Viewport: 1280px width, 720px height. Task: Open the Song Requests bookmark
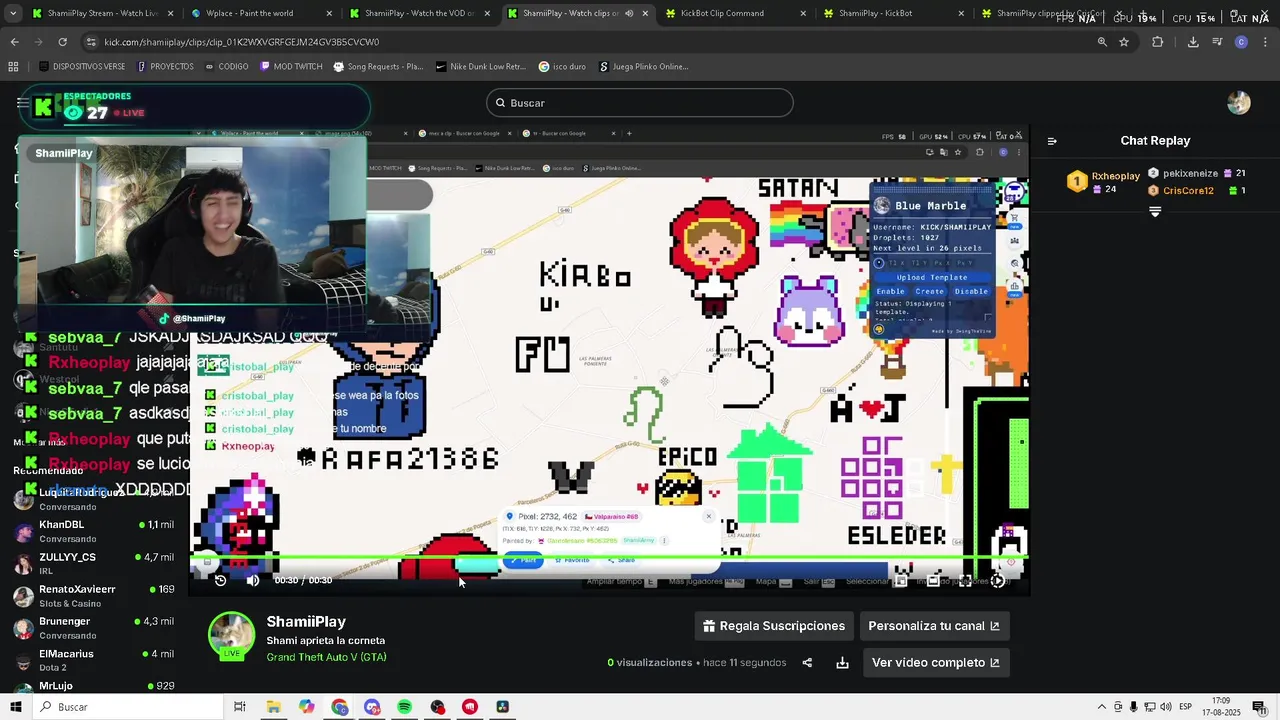(x=378, y=67)
